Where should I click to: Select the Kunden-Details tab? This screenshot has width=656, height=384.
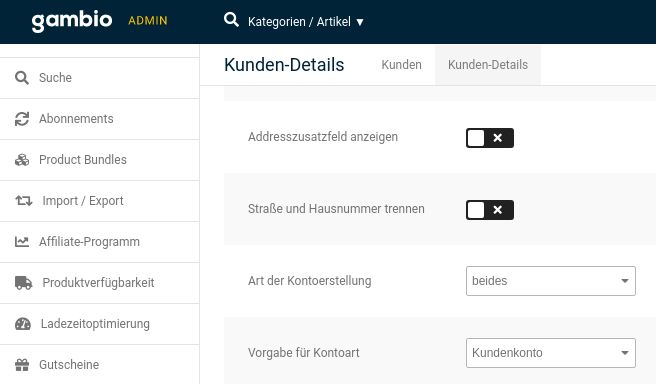pyautogui.click(x=488, y=65)
